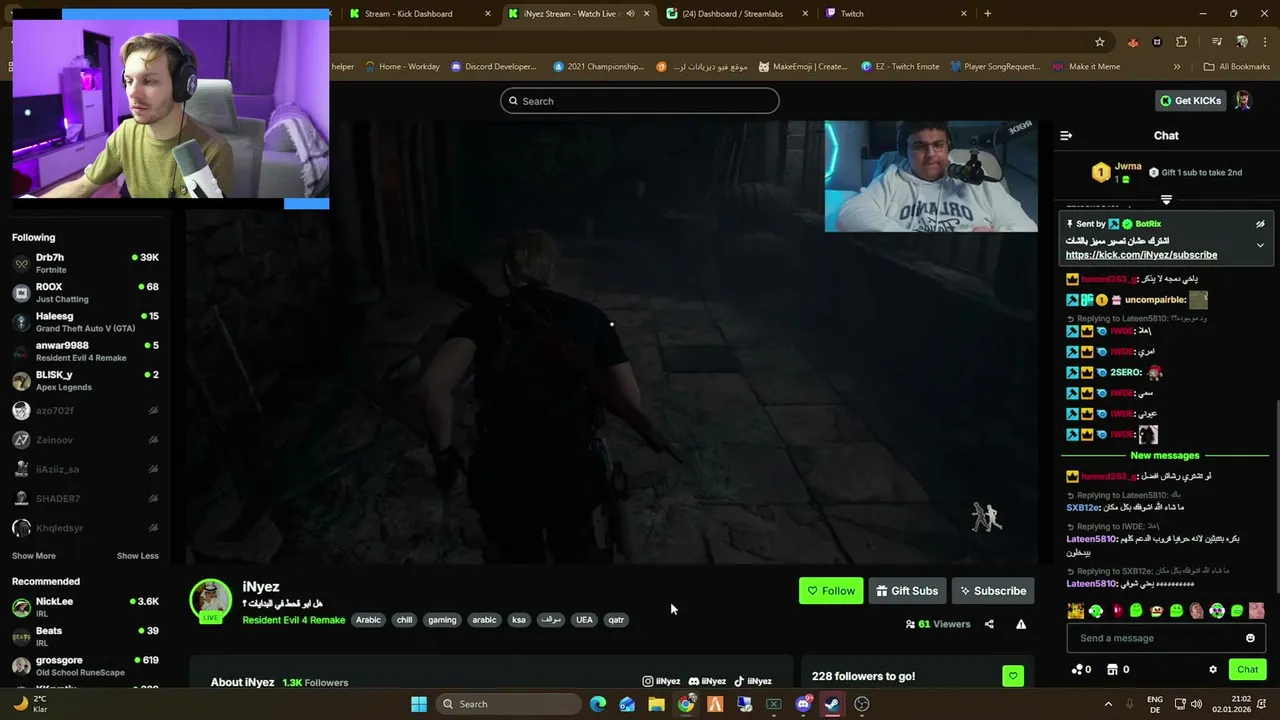Open Windows Start menu
This screenshot has height=720, width=1280.
coord(419,704)
